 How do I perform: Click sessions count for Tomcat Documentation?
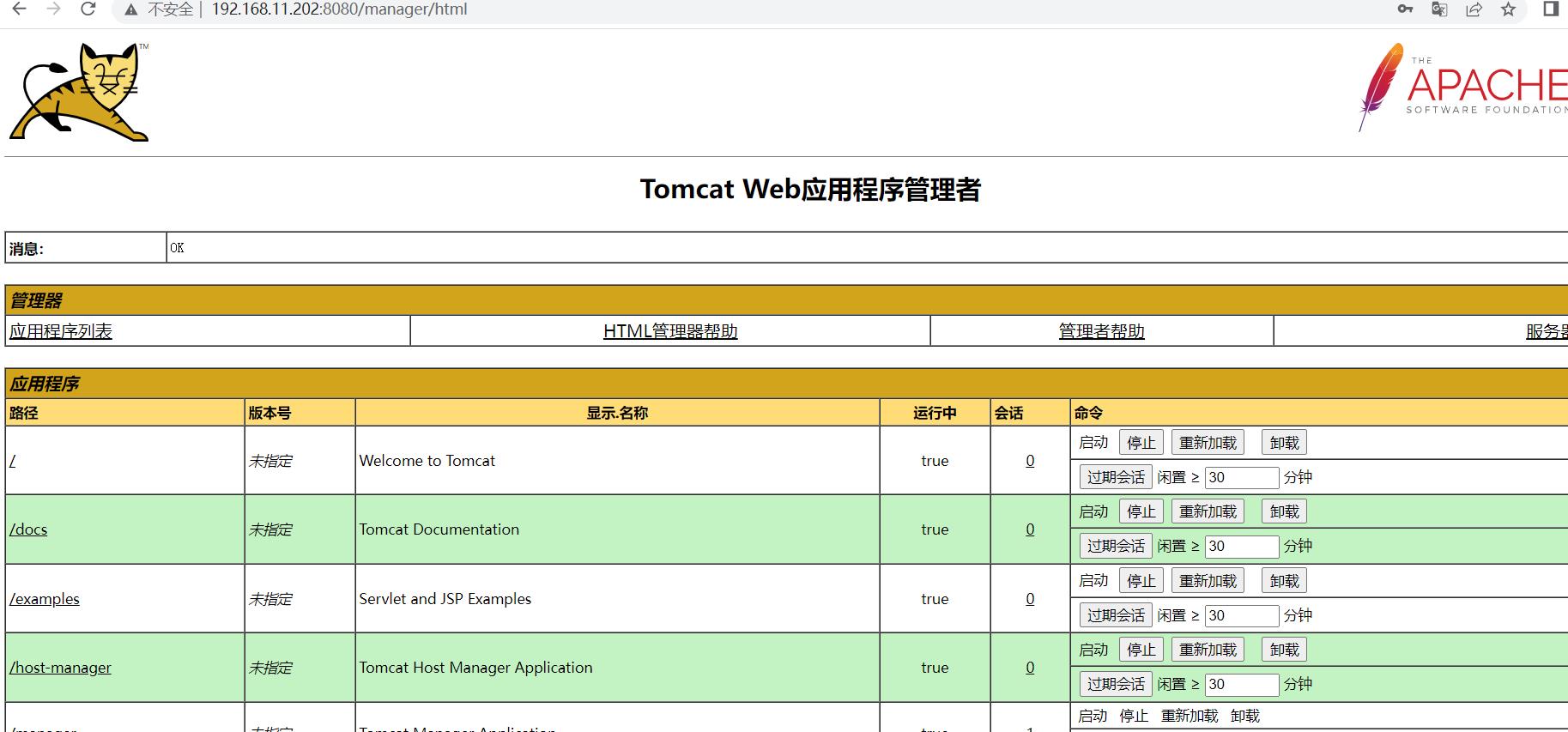[x=1030, y=529]
